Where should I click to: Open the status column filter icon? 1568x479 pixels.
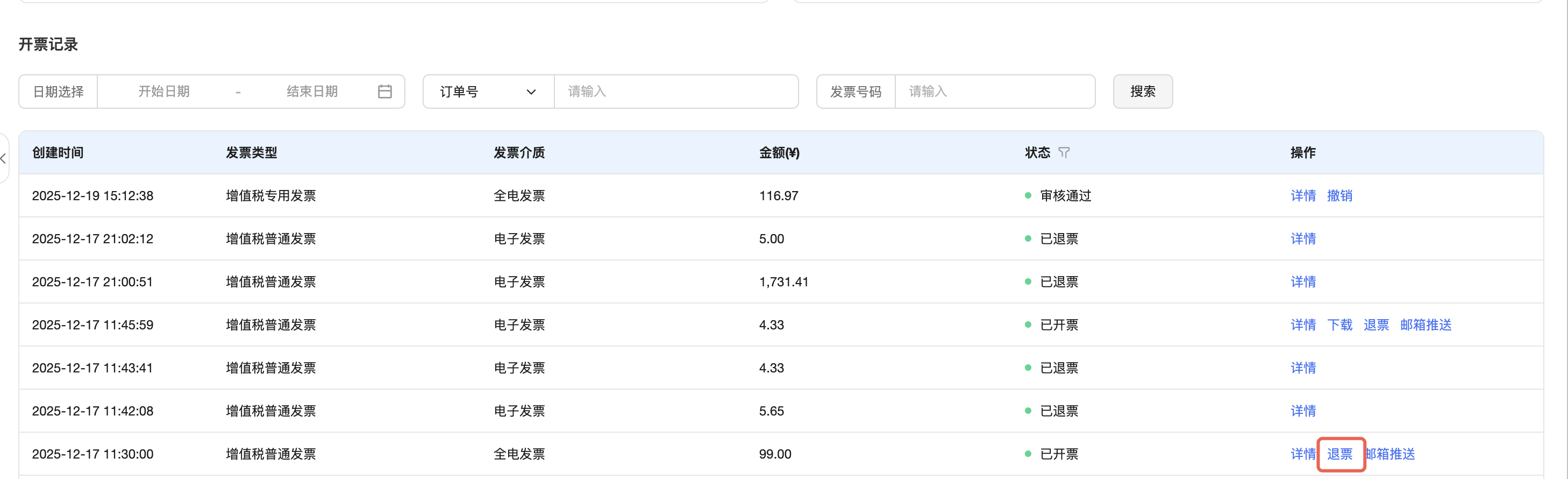pos(1064,152)
